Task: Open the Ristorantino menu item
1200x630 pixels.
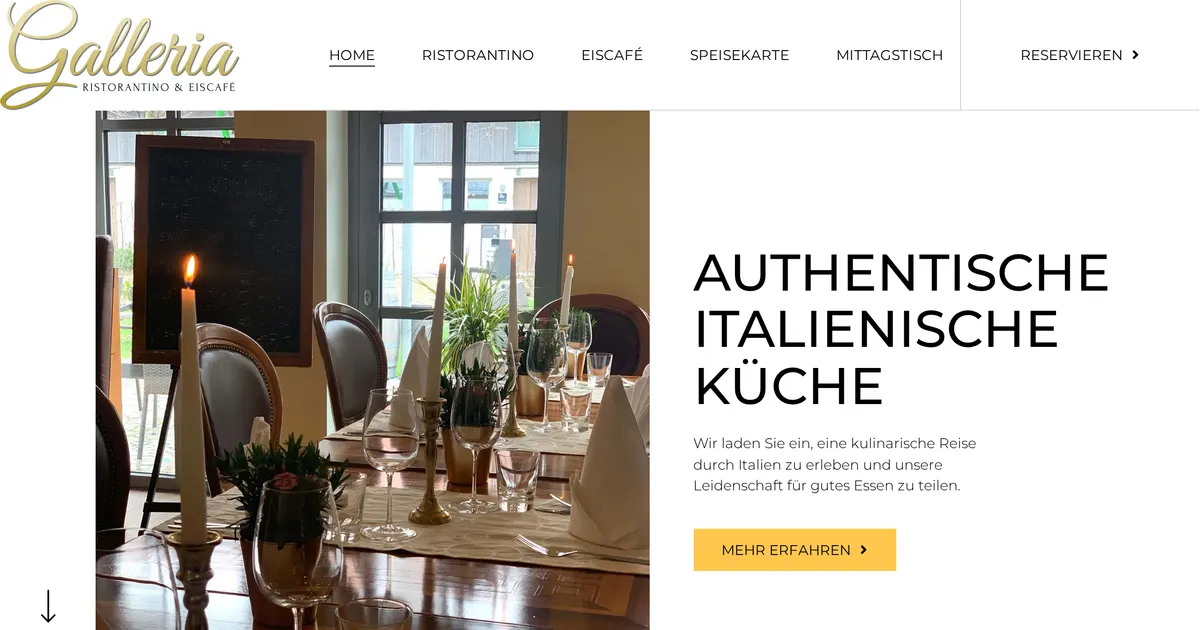Action: tap(478, 55)
